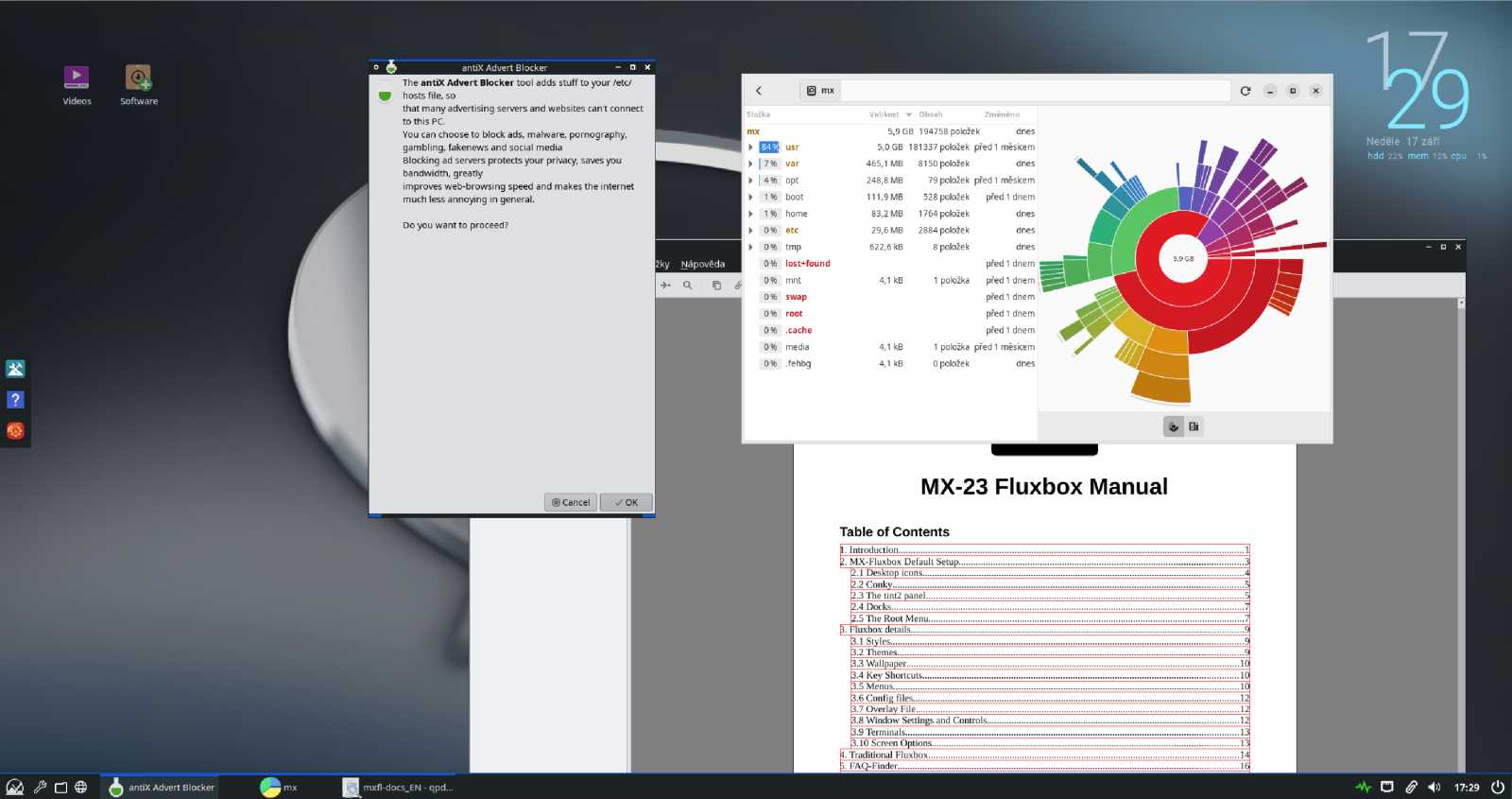
Task: Expand the opt folder row
Action: tap(751, 181)
